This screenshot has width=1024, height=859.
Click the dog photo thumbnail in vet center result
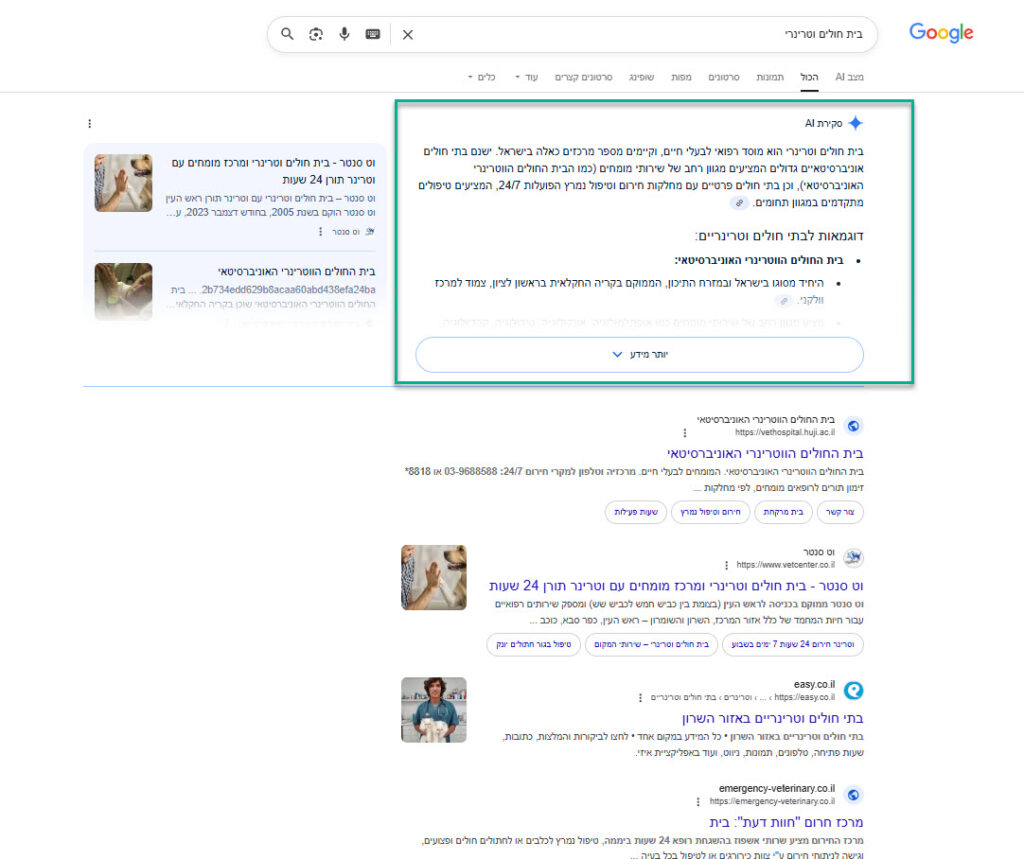pos(434,578)
